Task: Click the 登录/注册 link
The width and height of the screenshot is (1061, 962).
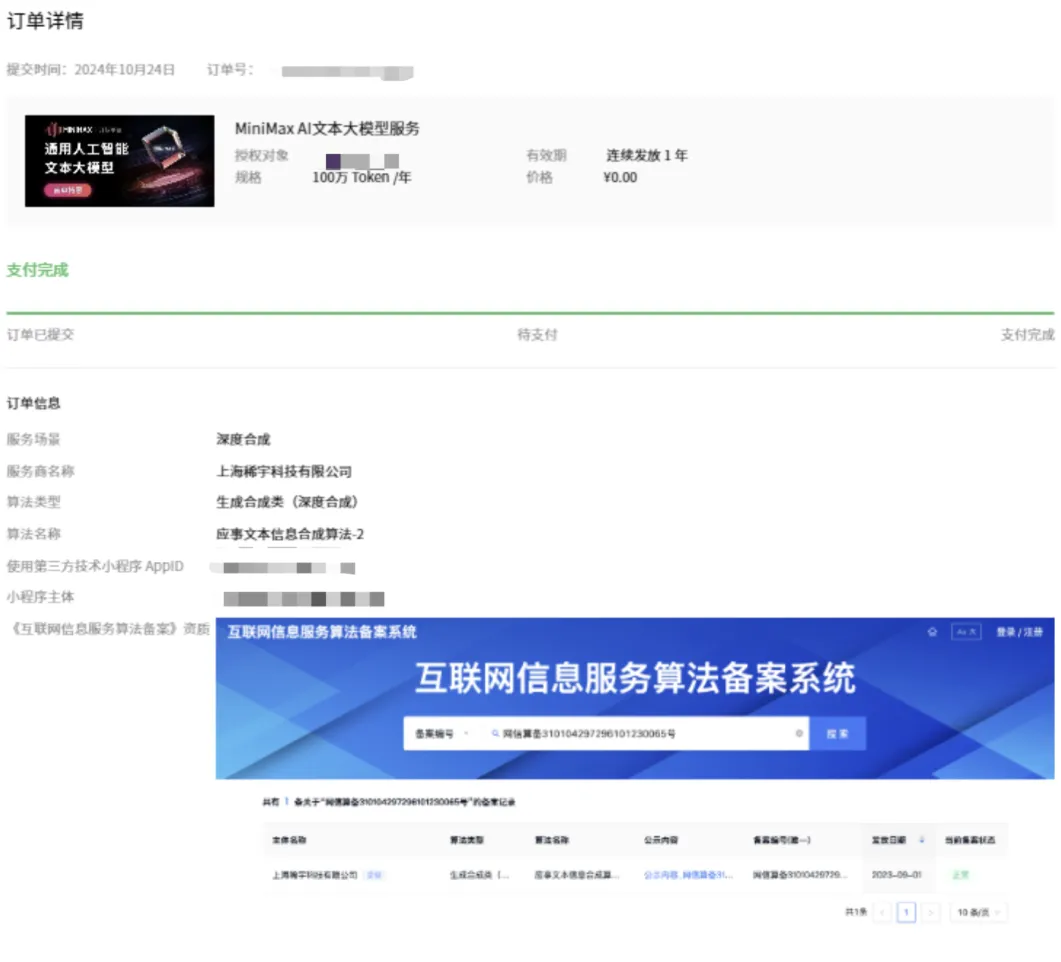Action: point(1019,632)
